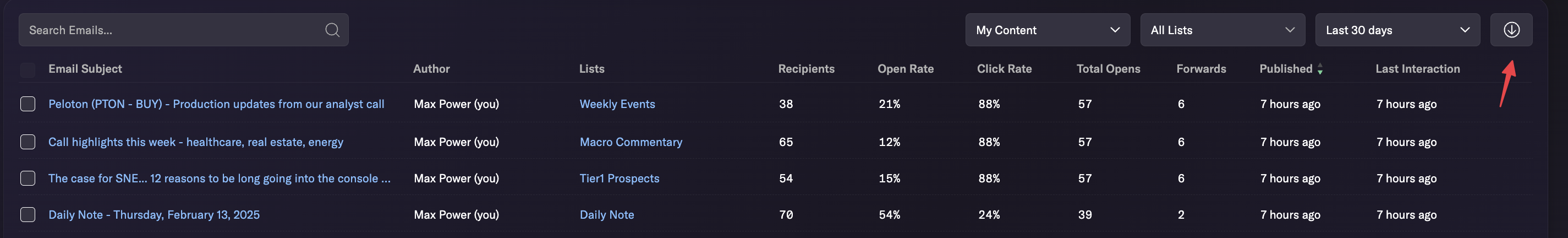Screen dimensions: 1568x238
Task: Open the My Content dropdown
Action: [1047, 30]
